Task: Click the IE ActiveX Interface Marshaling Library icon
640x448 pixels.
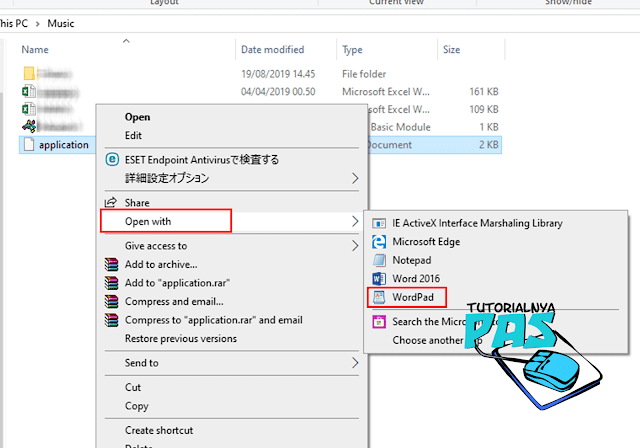Action: click(379, 223)
